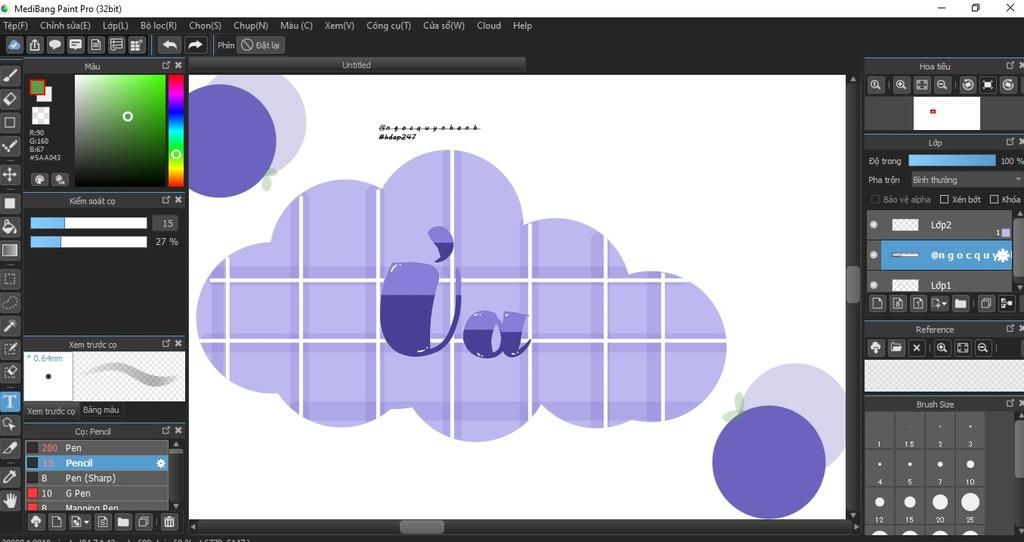The height and width of the screenshot is (542, 1024).
Task: Select the Text tool
Action: tap(10, 401)
